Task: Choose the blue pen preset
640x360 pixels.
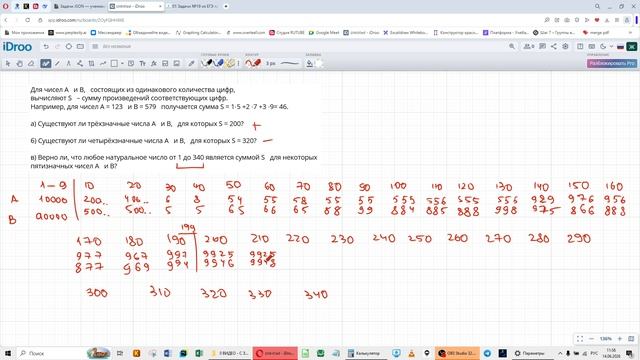Action: 218,63
